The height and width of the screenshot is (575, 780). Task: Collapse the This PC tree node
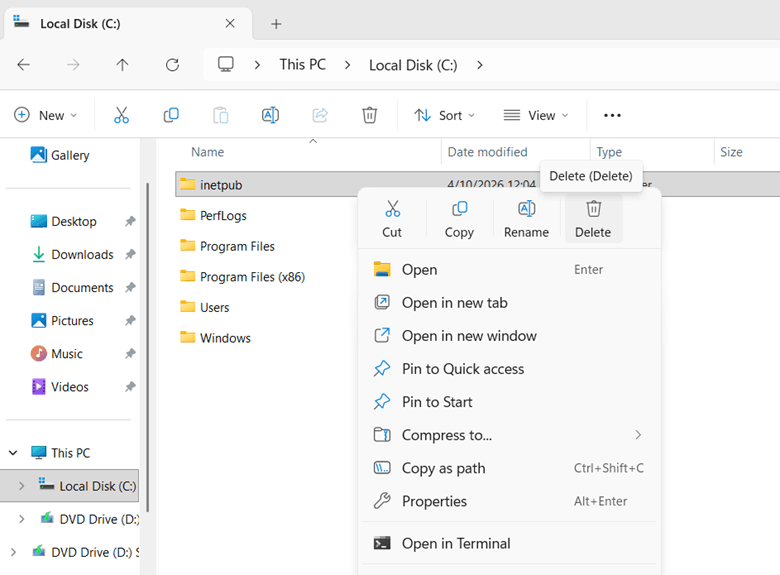[x=13, y=453]
